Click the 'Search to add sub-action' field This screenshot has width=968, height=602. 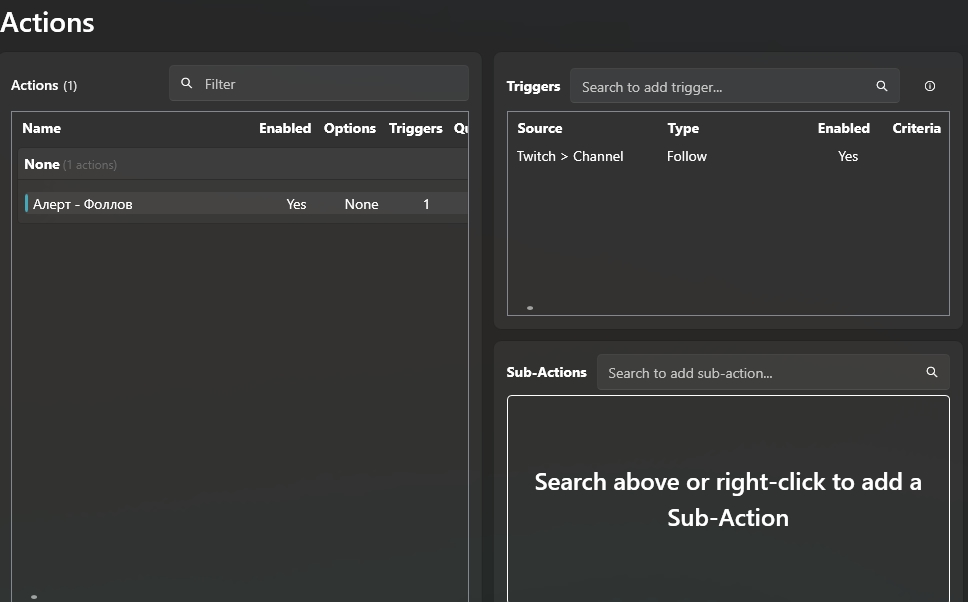(x=760, y=373)
